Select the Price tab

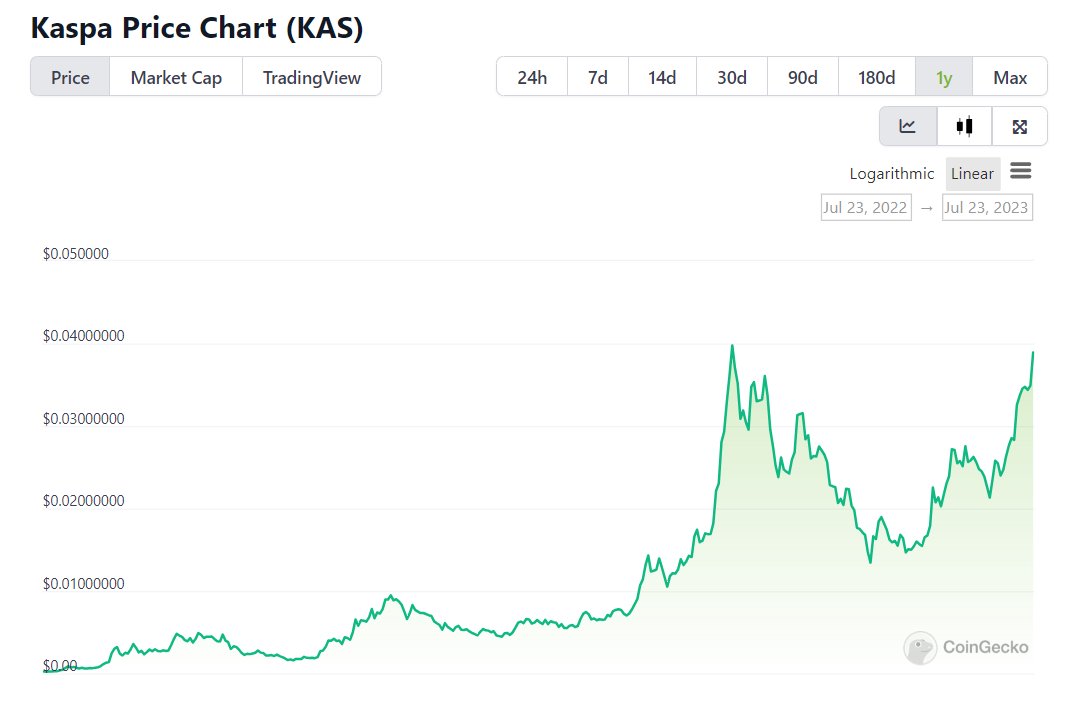70,77
